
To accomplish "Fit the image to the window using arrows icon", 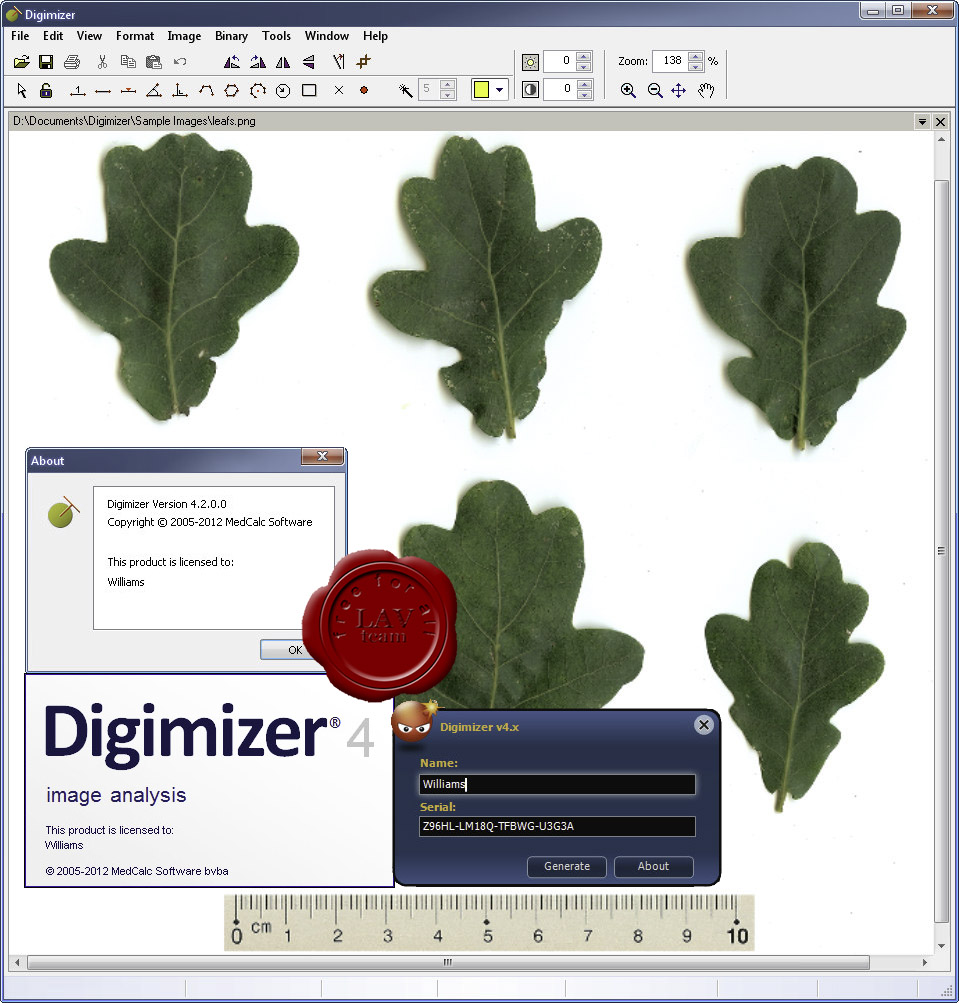I will (x=679, y=91).
